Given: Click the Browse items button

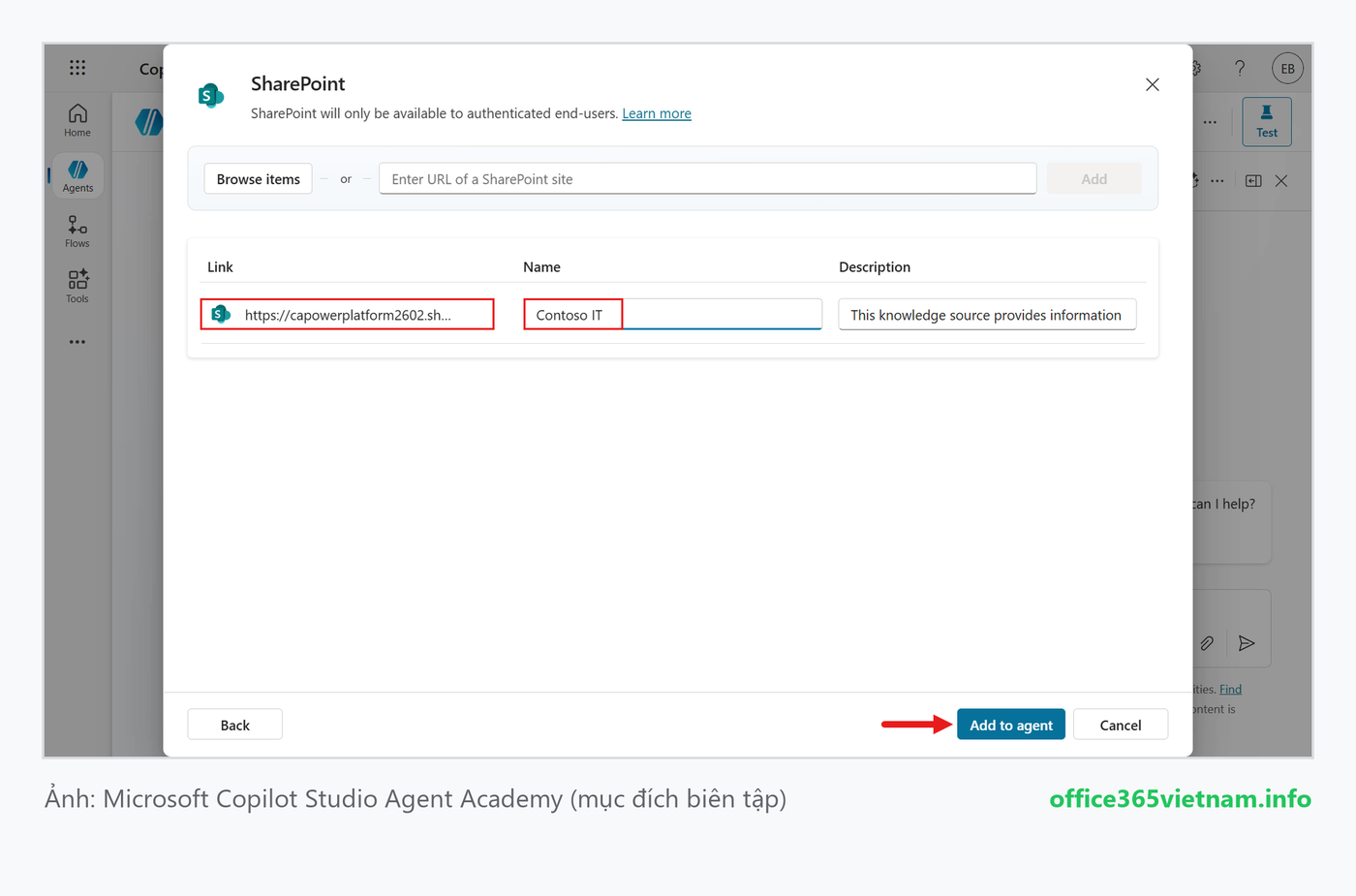Looking at the screenshot, I should coord(259,179).
